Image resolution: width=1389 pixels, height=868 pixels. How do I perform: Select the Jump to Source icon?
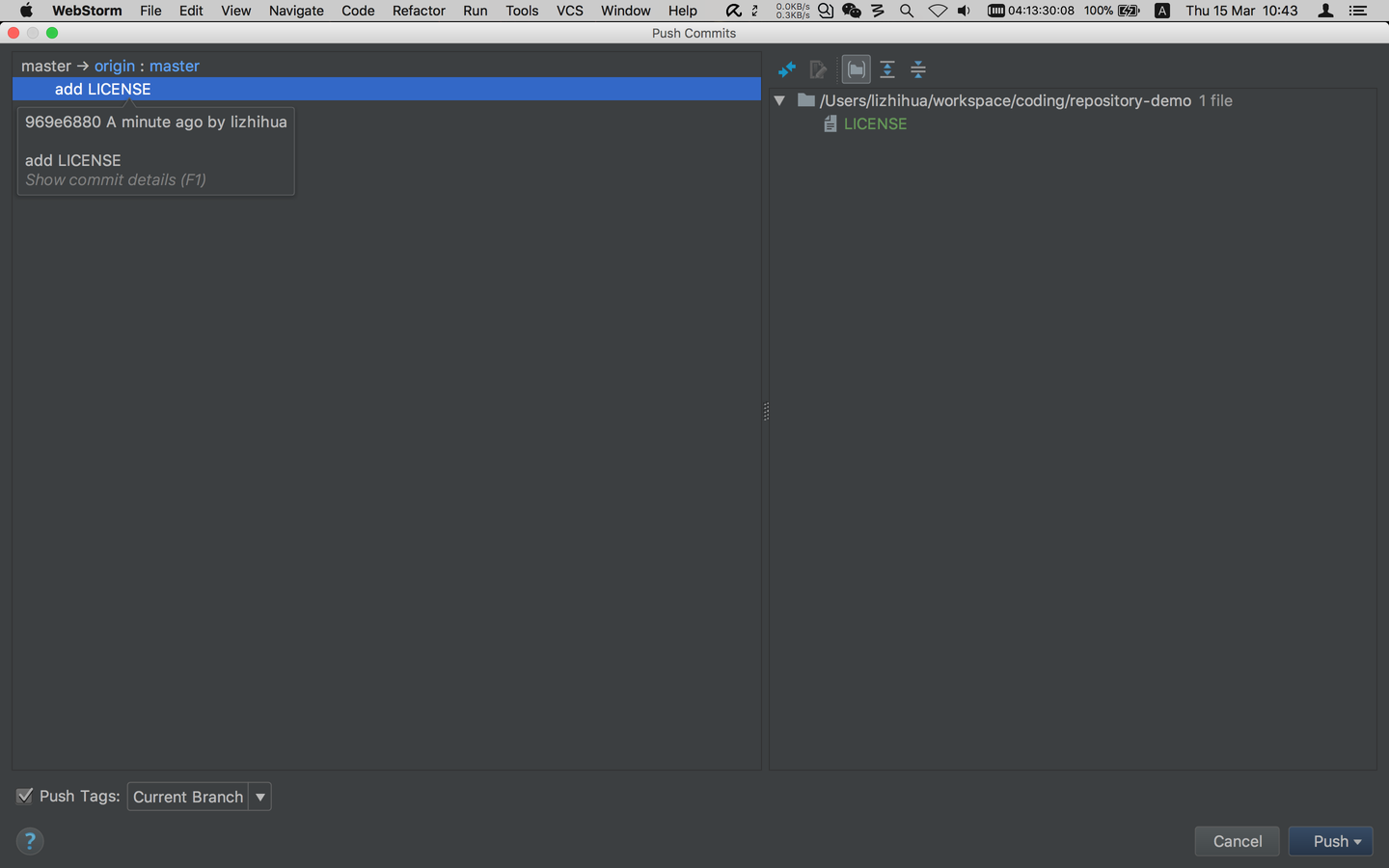tap(819, 68)
